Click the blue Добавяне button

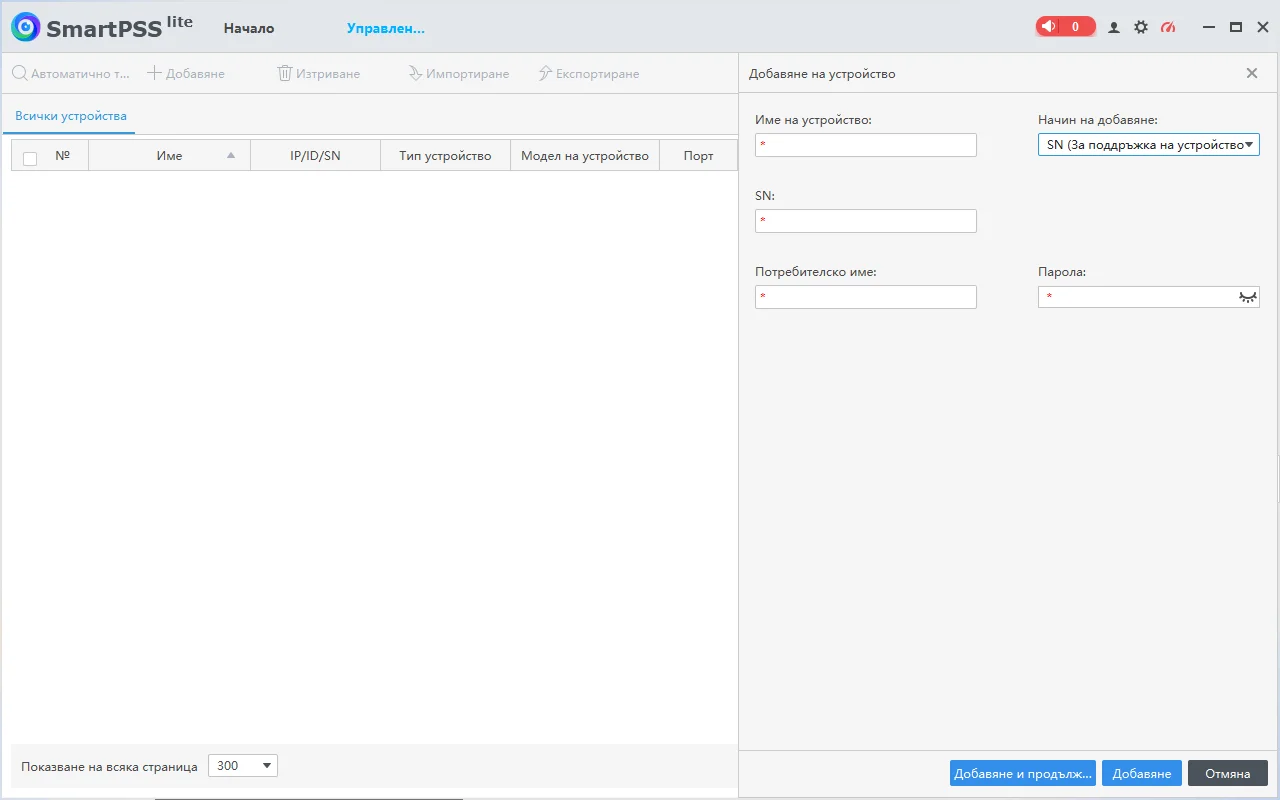1142,773
